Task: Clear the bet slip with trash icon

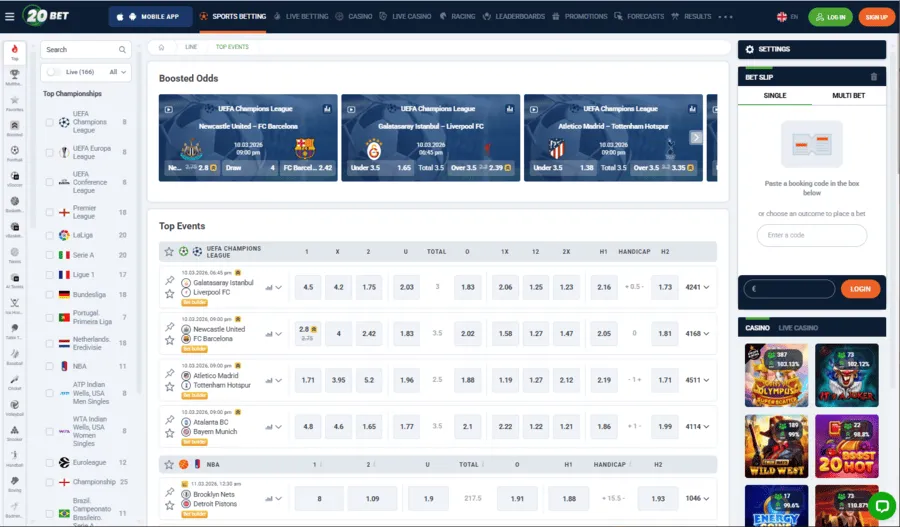Action: click(x=874, y=77)
